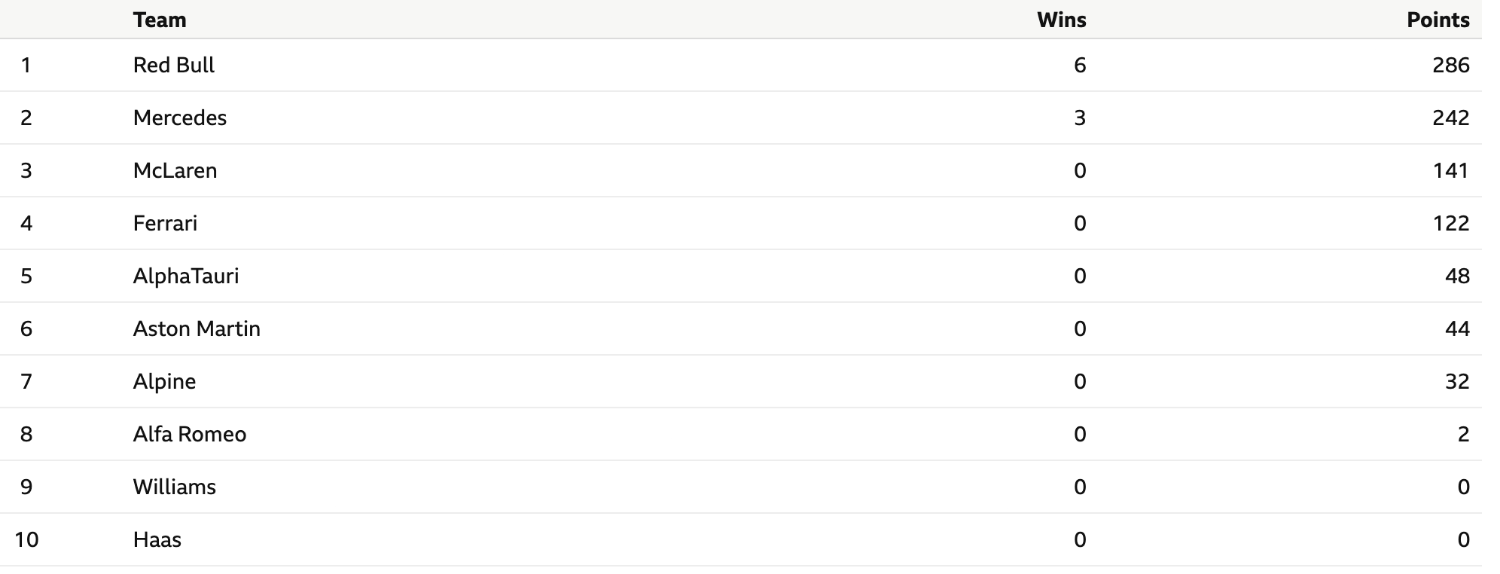
Task: Click the McLaren team row
Action: point(750,171)
